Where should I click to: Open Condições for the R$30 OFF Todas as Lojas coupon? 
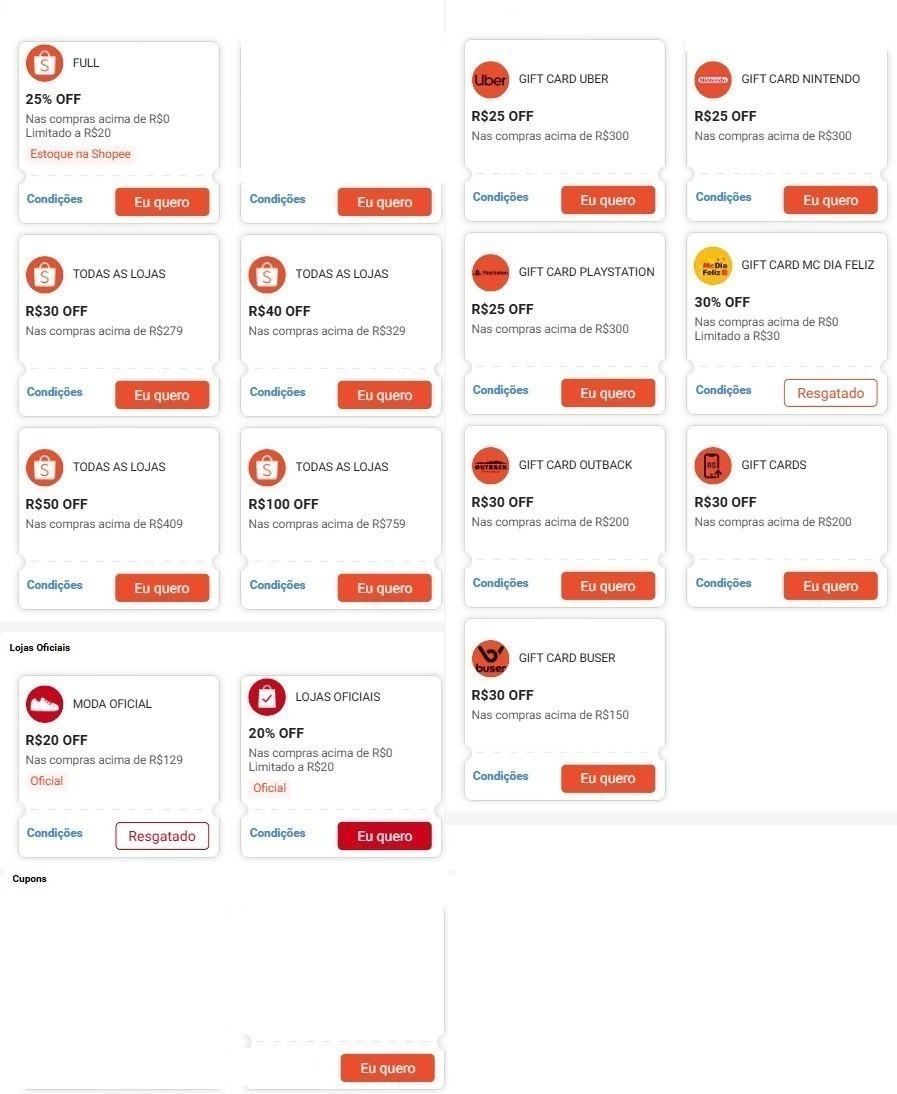tap(54, 392)
